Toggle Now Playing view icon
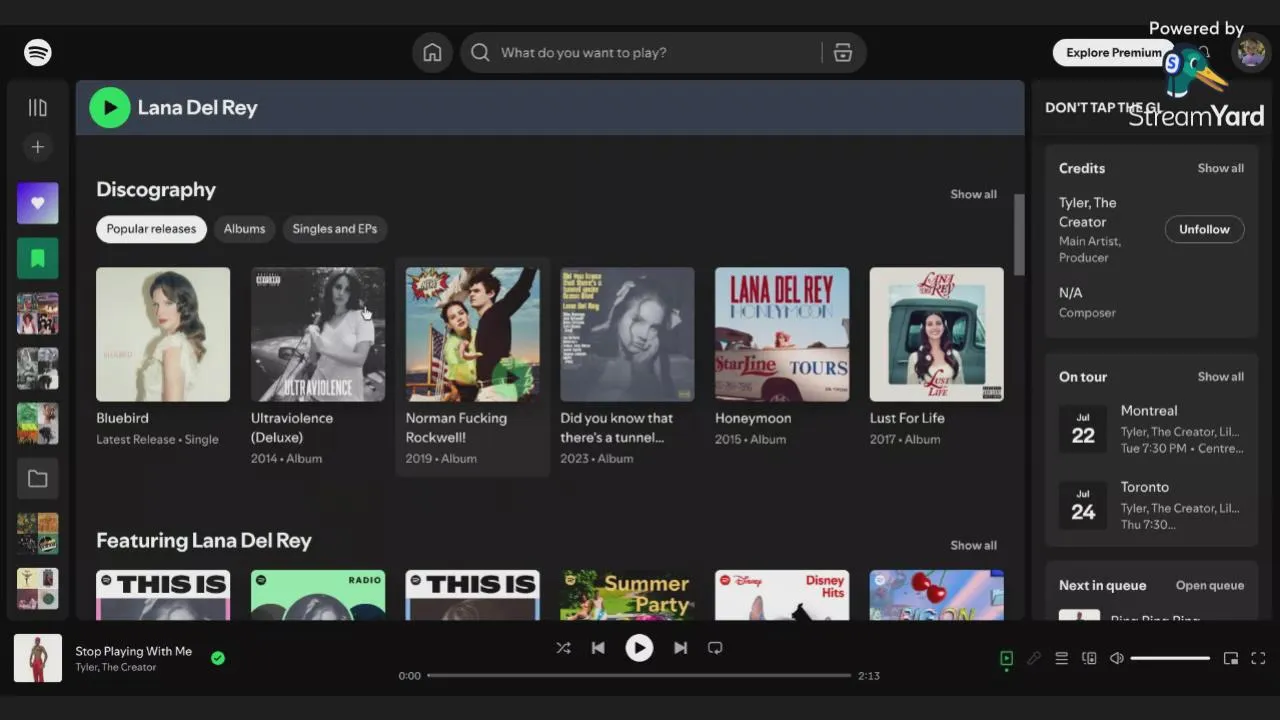Image resolution: width=1280 pixels, height=720 pixels. 1007,658
